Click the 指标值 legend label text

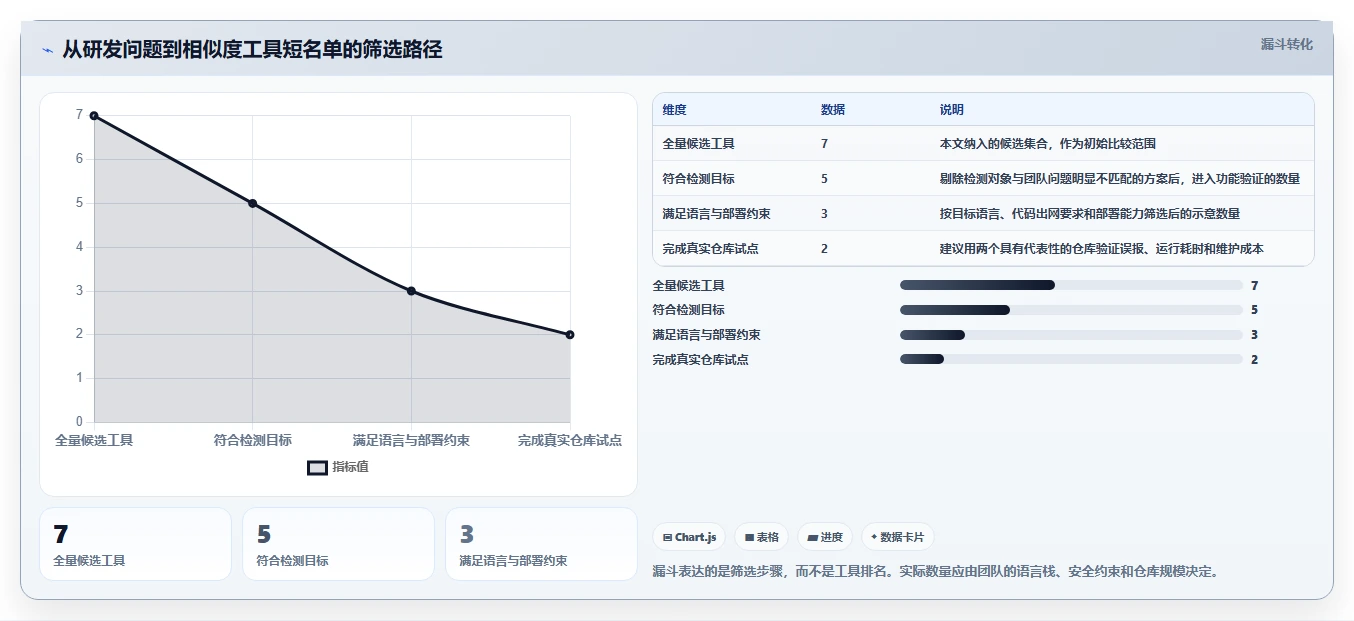[x=351, y=467]
